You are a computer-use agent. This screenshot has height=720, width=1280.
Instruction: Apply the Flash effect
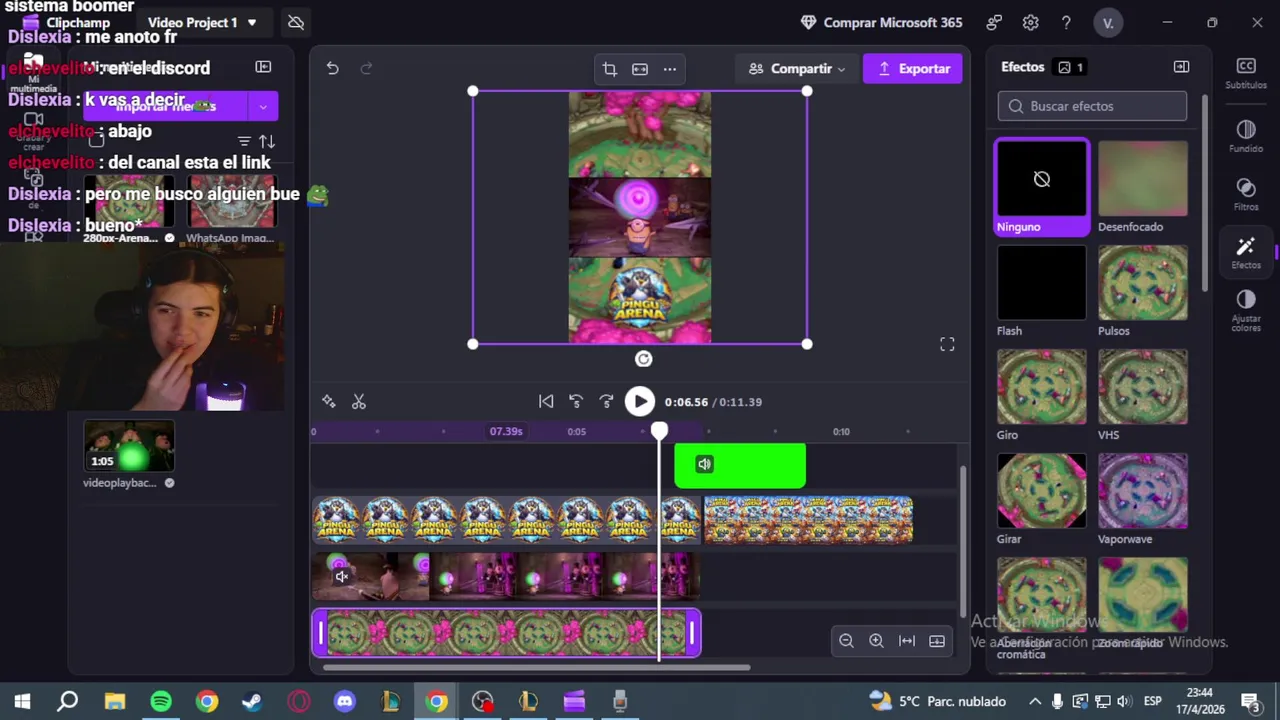1042,291
